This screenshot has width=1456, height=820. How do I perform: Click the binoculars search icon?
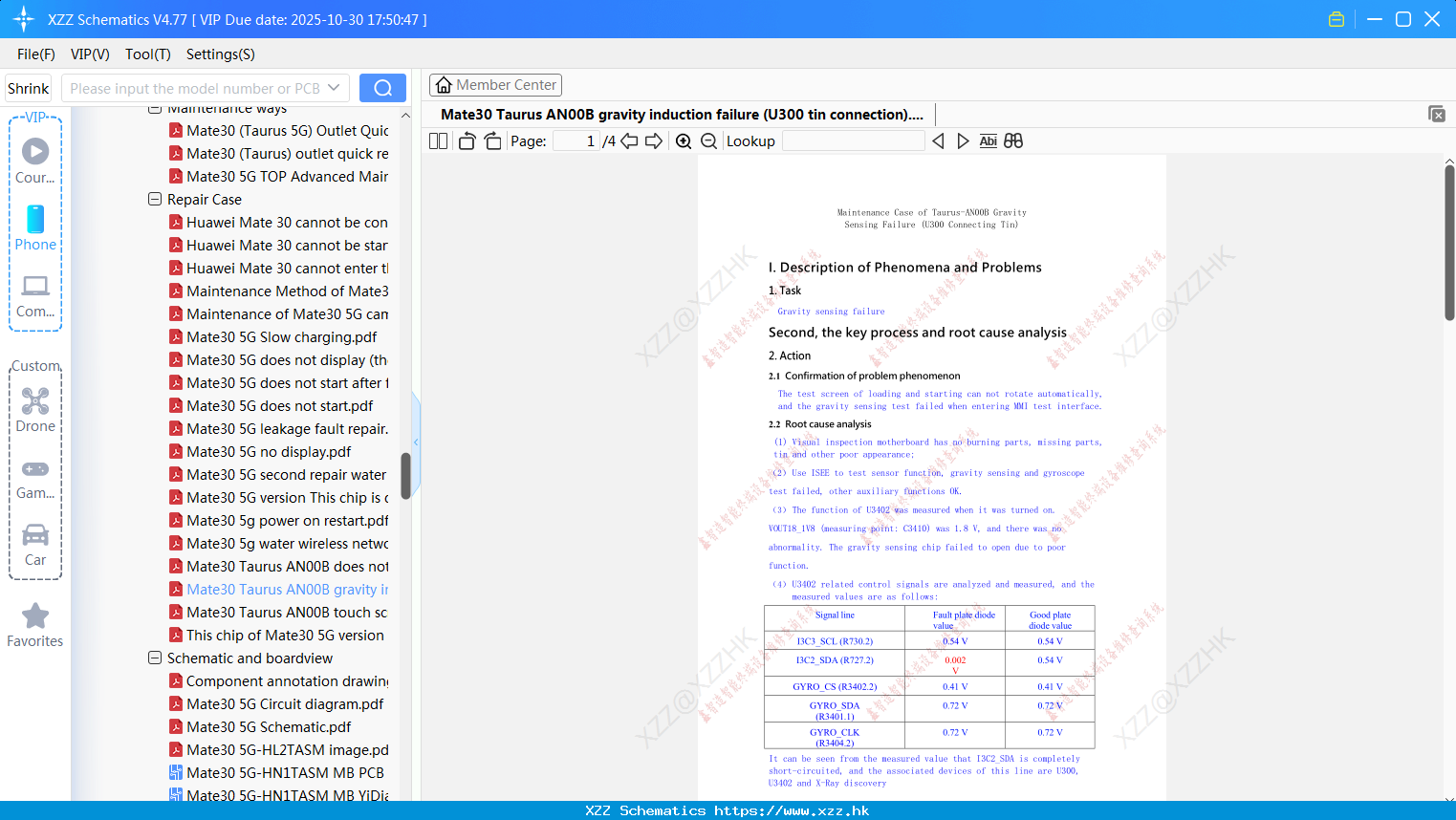[1013, 140]
